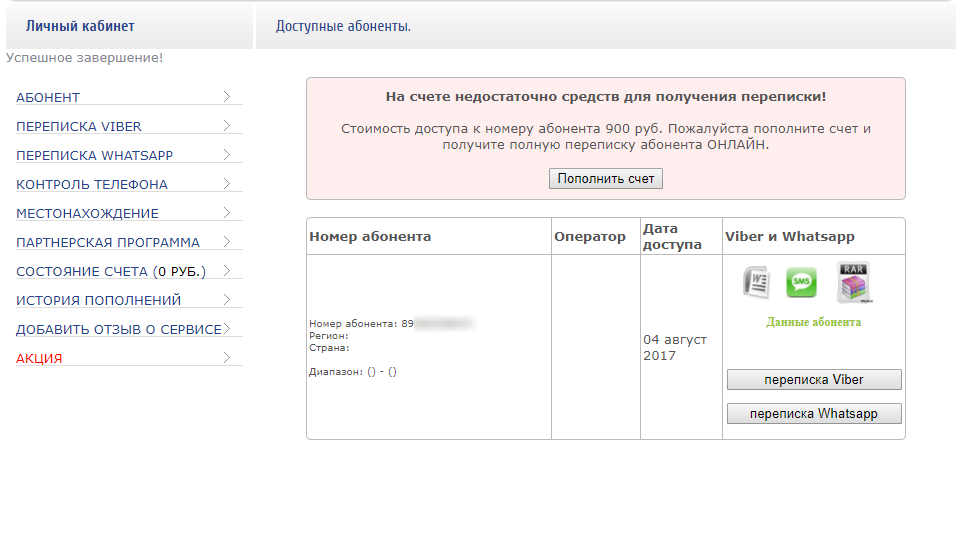Click the переписка Whatsapp button
The width and height of the screenshot is (970, 538).
(814, 414)
